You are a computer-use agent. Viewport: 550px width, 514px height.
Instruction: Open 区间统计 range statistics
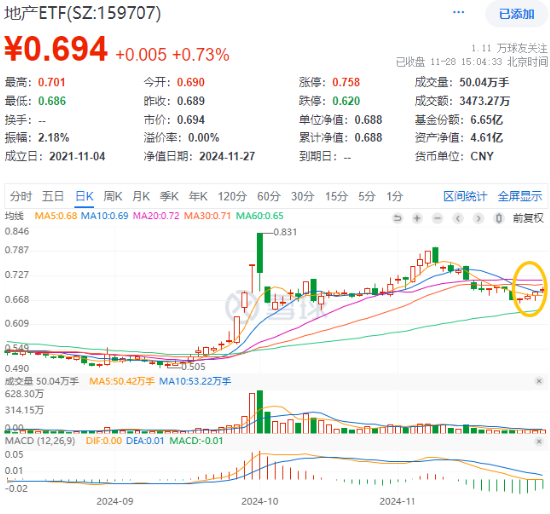point(465,196)
